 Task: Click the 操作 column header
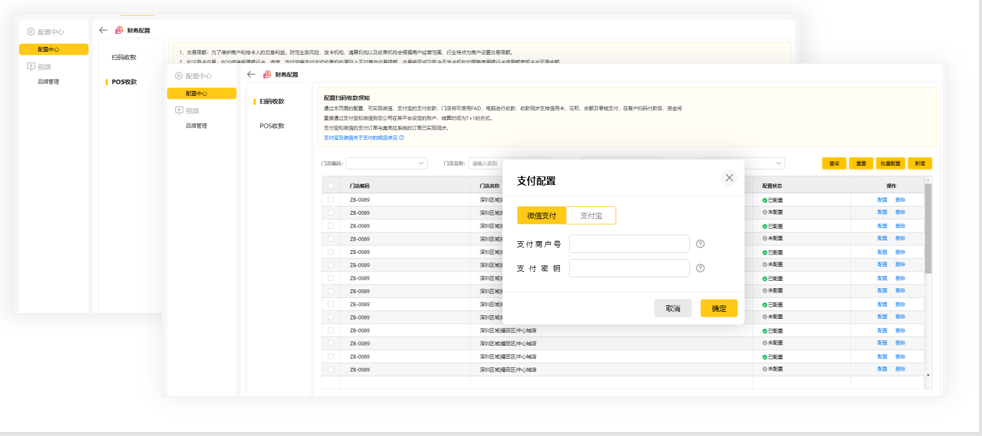[891, 186]
